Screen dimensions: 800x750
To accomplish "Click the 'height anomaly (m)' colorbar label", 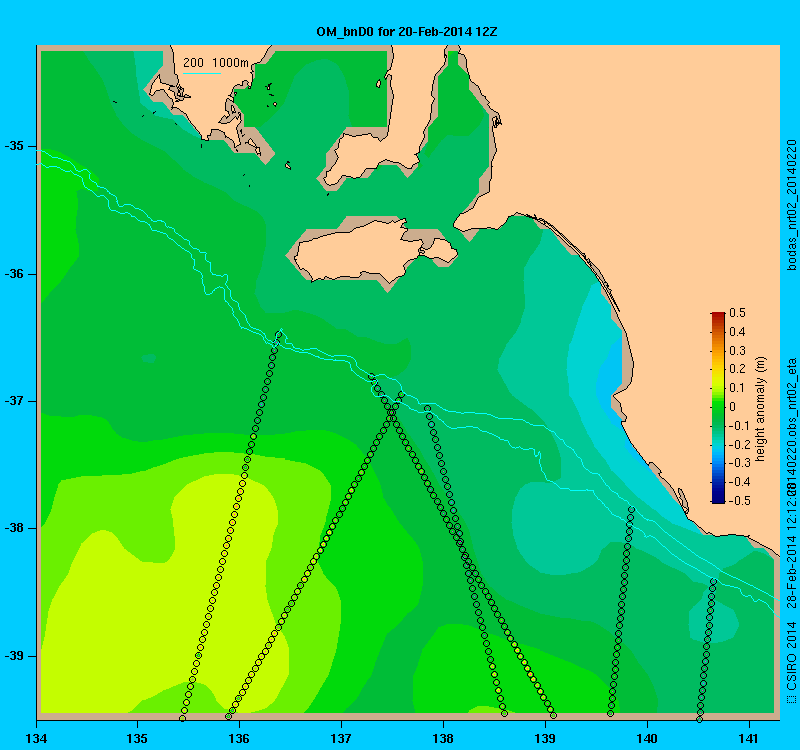I will click(x=761, y=409).
